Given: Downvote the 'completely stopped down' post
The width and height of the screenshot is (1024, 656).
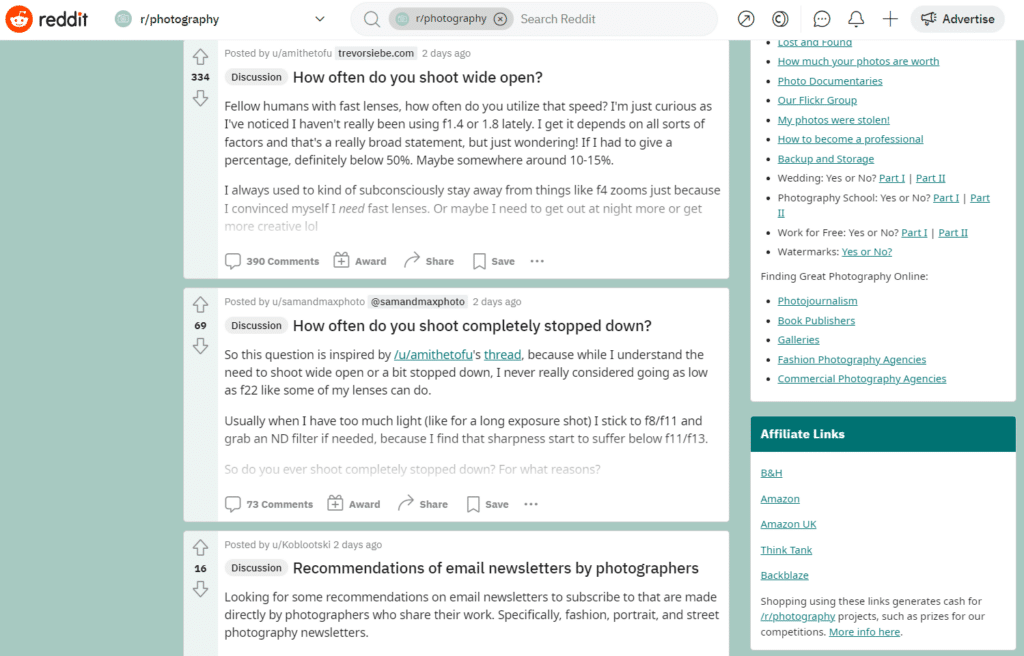Looking at the screenshot, I should (x=200, y=346).
